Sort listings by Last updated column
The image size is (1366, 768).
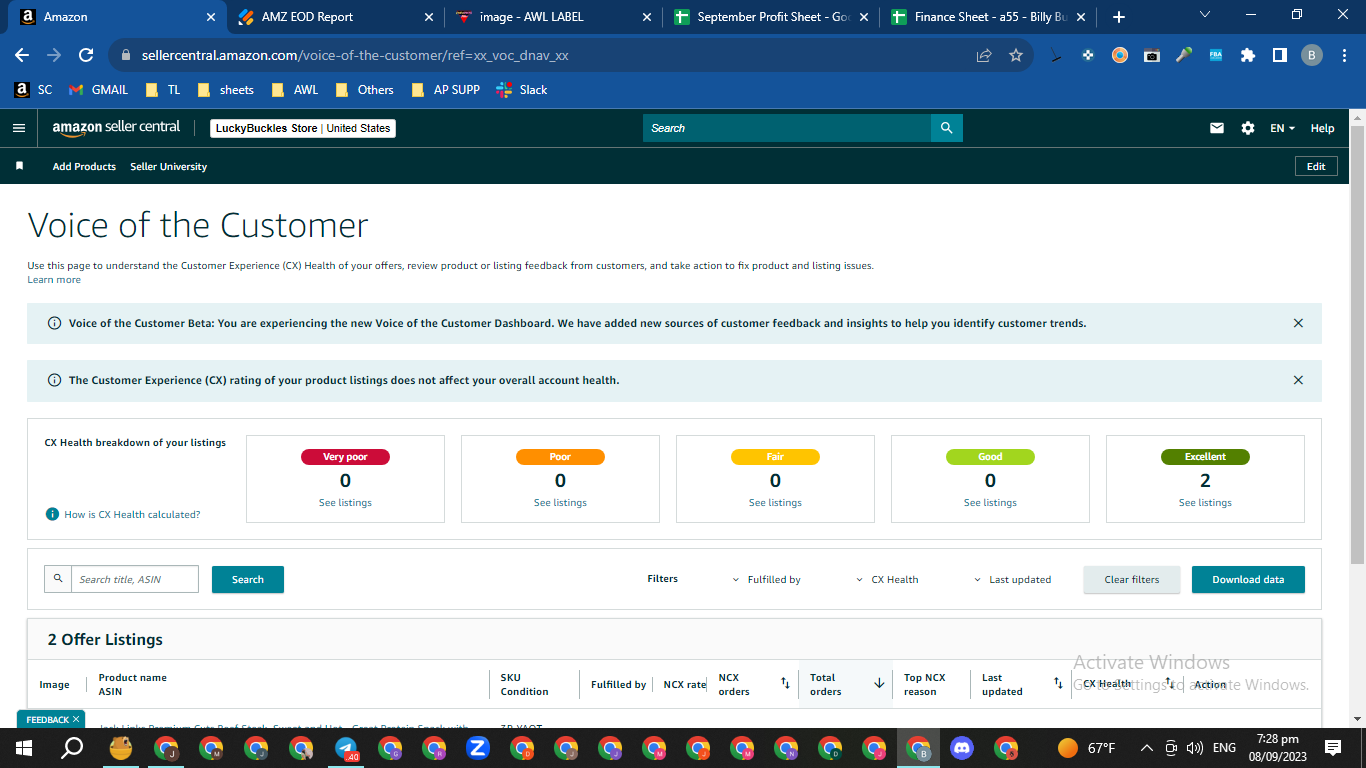[1058, 684]
